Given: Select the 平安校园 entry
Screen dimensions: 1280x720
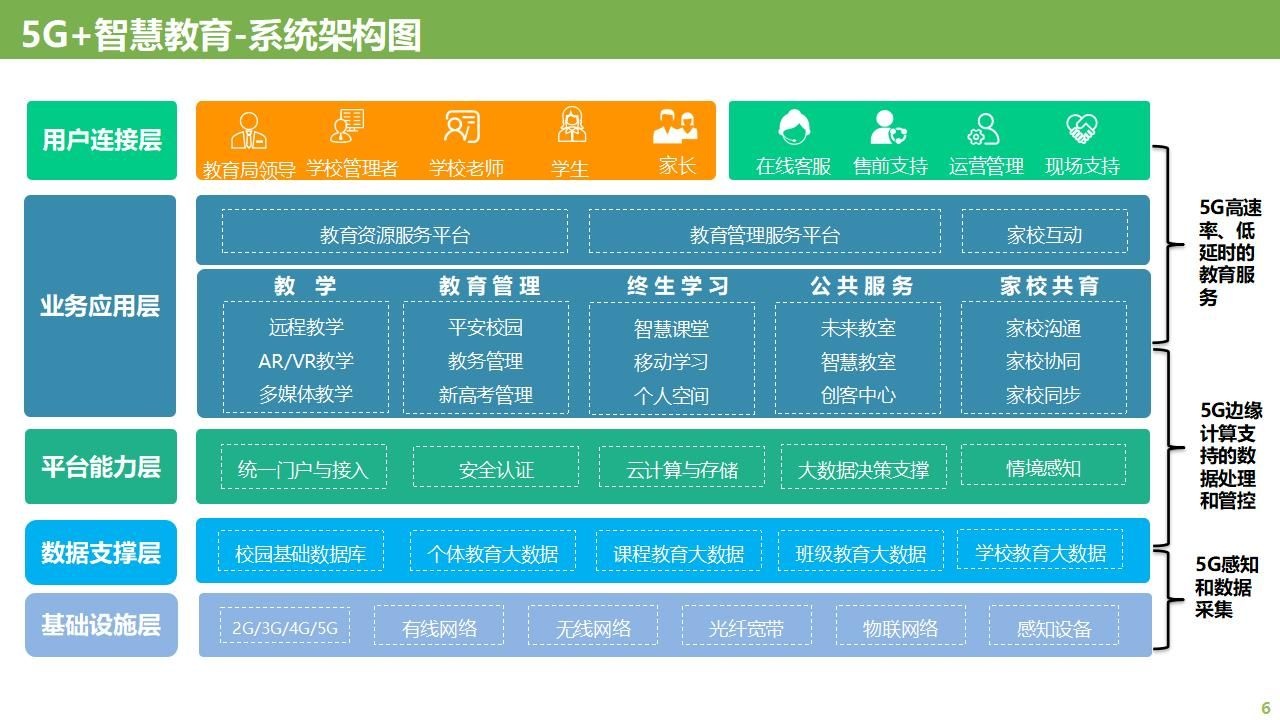Looking at the screenshot, I should tap(486, 327).
